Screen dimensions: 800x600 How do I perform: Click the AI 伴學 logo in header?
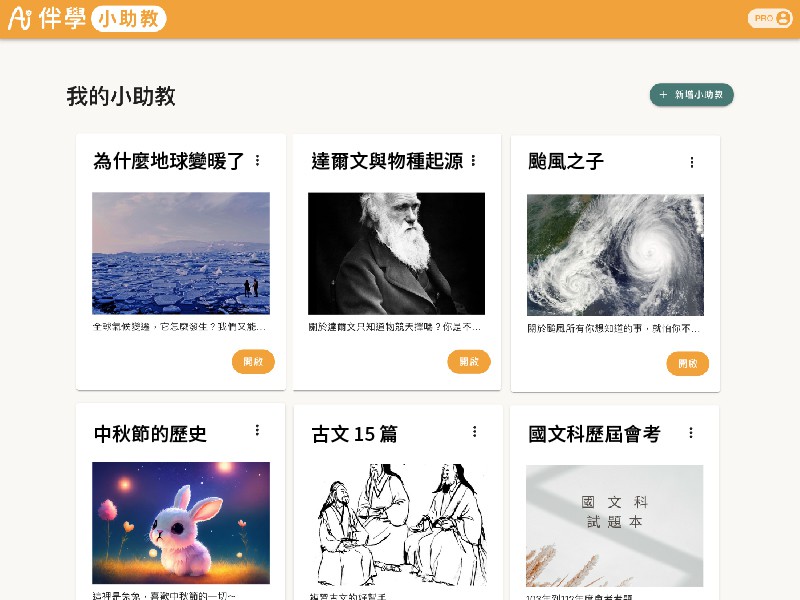(46, 18)
